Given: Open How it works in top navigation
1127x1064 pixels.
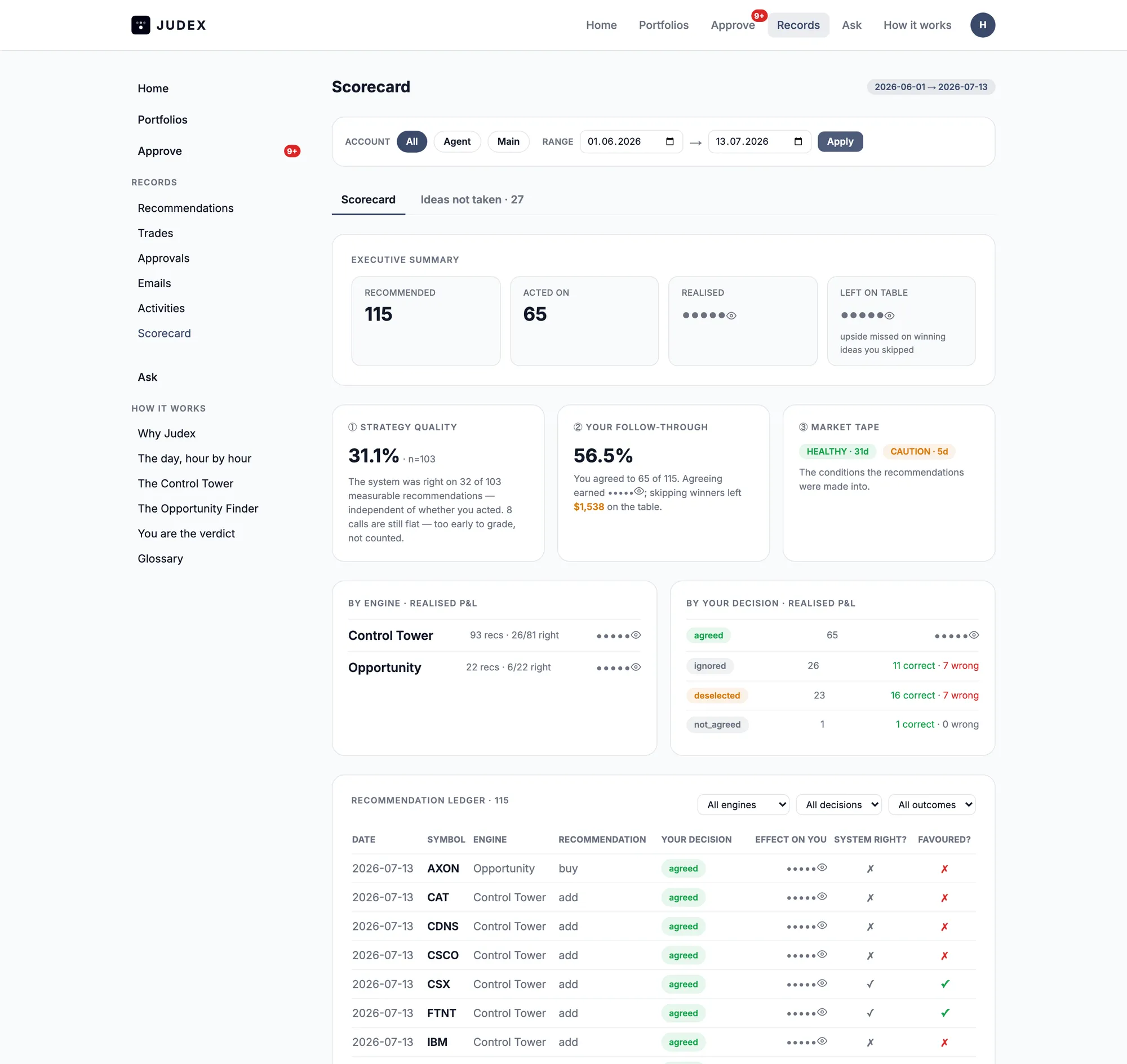Looking at the screenshot, I should click(917, 25).
